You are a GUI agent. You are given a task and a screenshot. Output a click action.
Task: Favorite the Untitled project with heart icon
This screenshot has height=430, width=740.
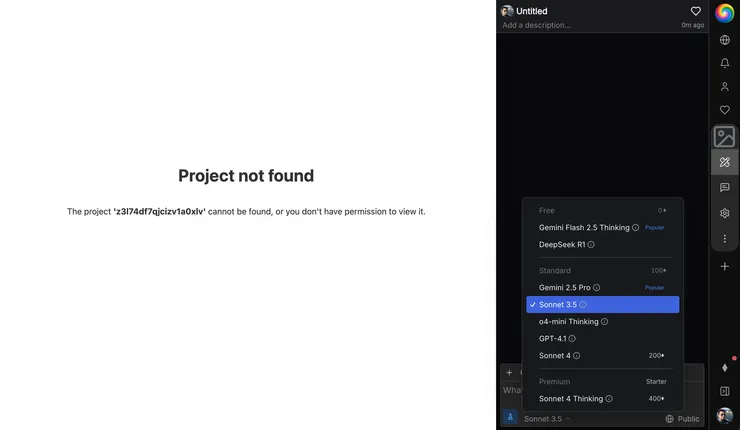click(x=695, y=11)
